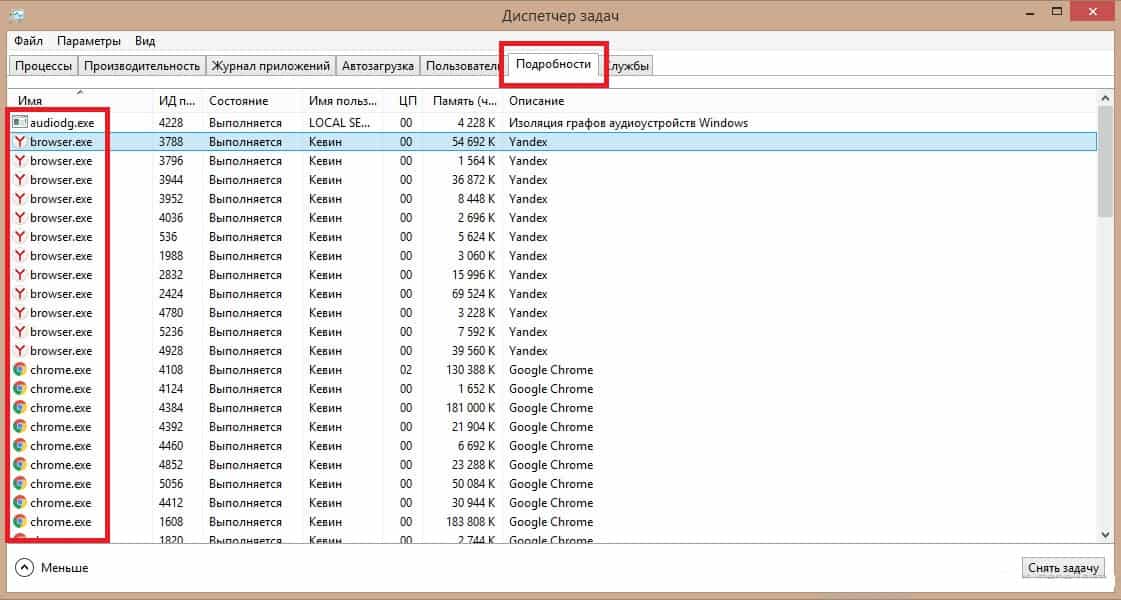Click Yandex icon of browser.exe PID 3796
The image size is (1121, 600).
coord(20,161)
